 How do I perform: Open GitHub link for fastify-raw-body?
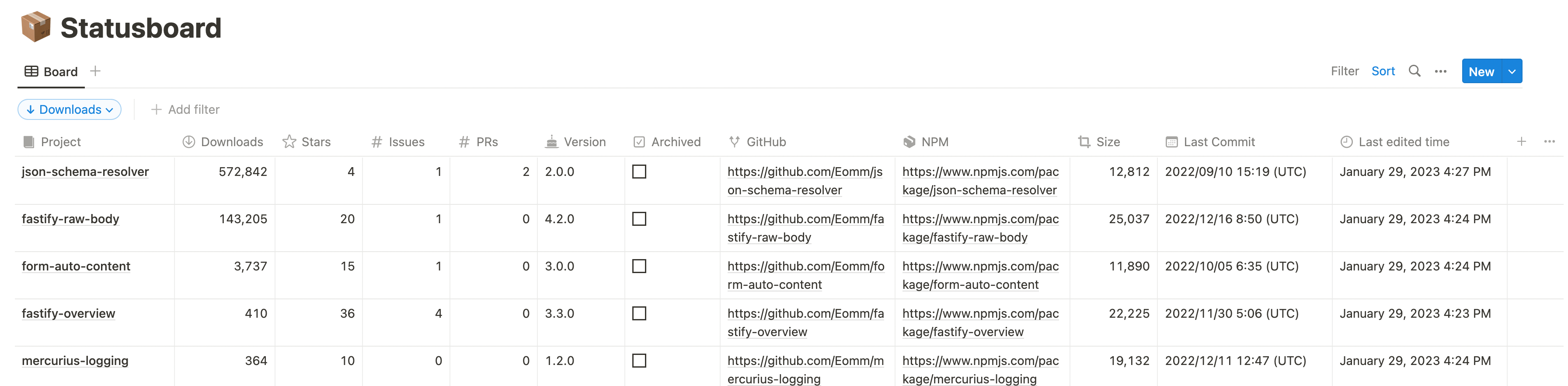point(805,228)
